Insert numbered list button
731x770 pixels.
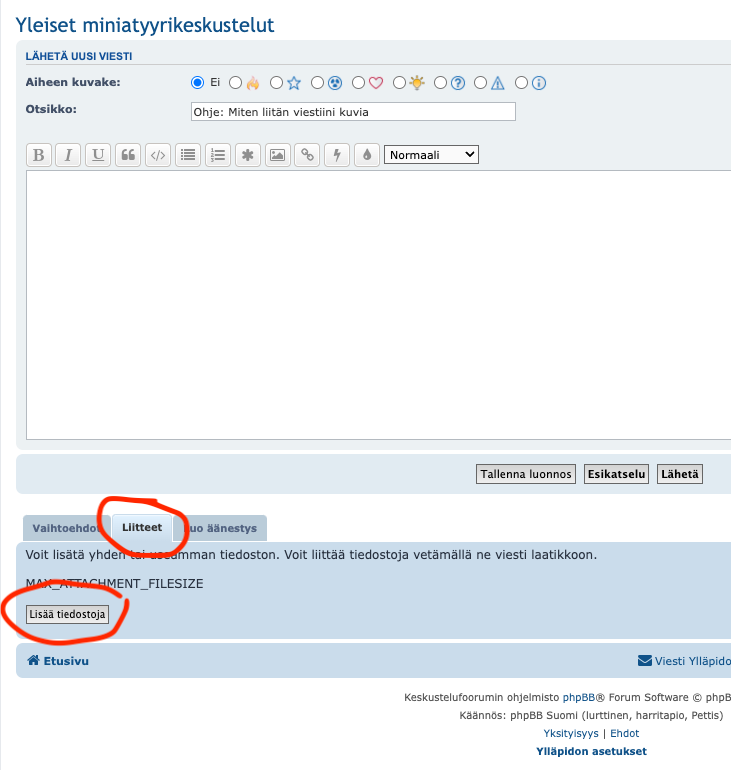point(218,155)
